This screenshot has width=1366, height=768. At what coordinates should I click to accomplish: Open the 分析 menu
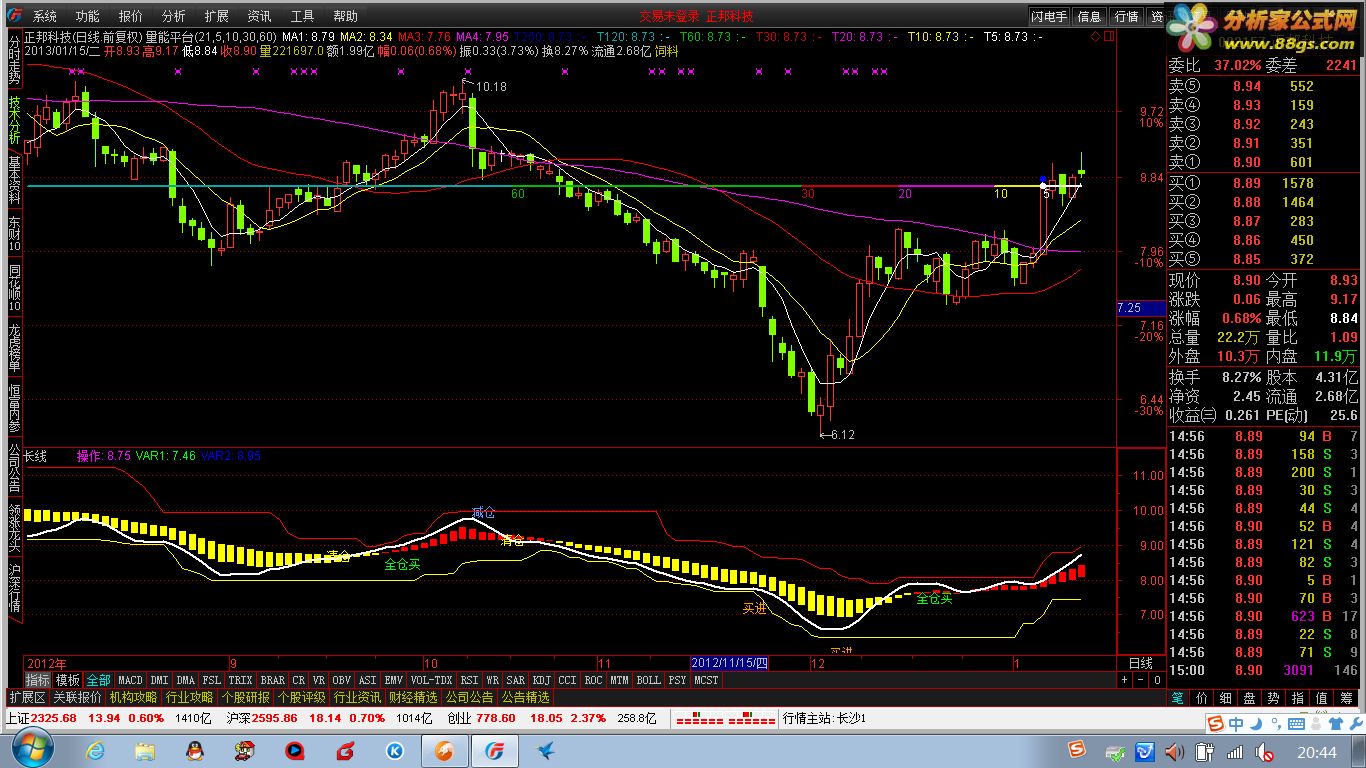click(174, 16)
